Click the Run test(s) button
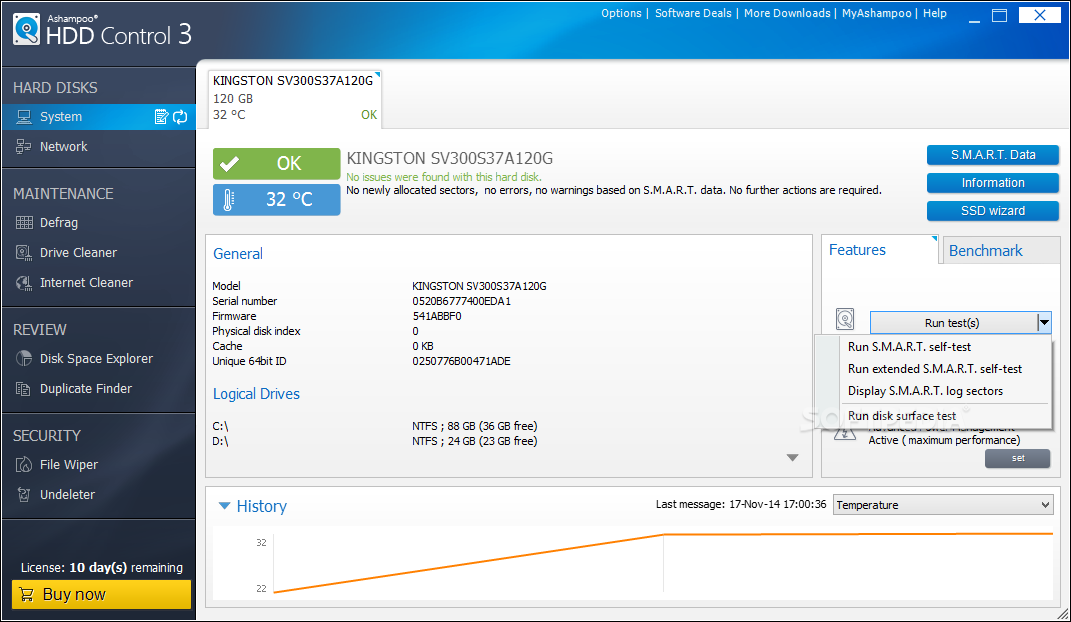The height and width of the screenshot is (622, 1071). [x=952, y=322]
